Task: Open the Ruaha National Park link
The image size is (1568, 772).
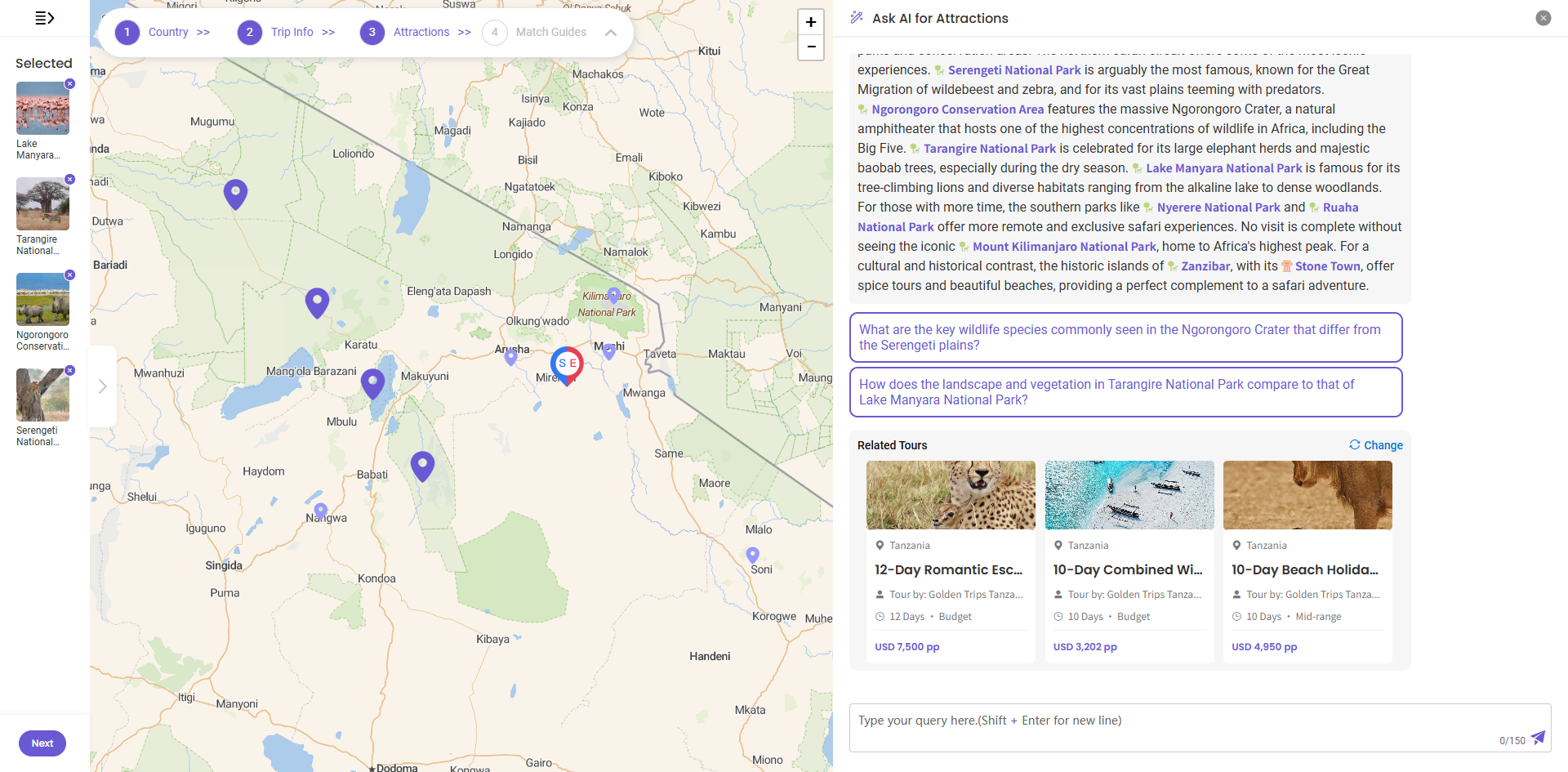Action: coord(895,227)
